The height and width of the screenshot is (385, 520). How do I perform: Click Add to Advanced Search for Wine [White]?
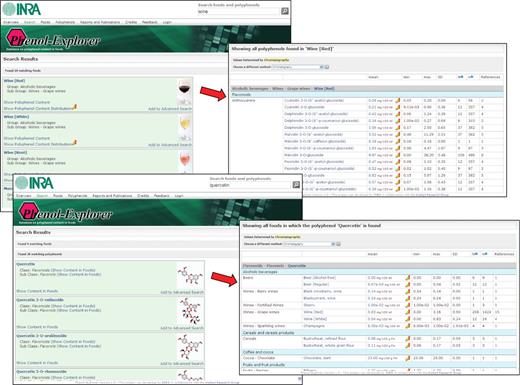(170, 145)
